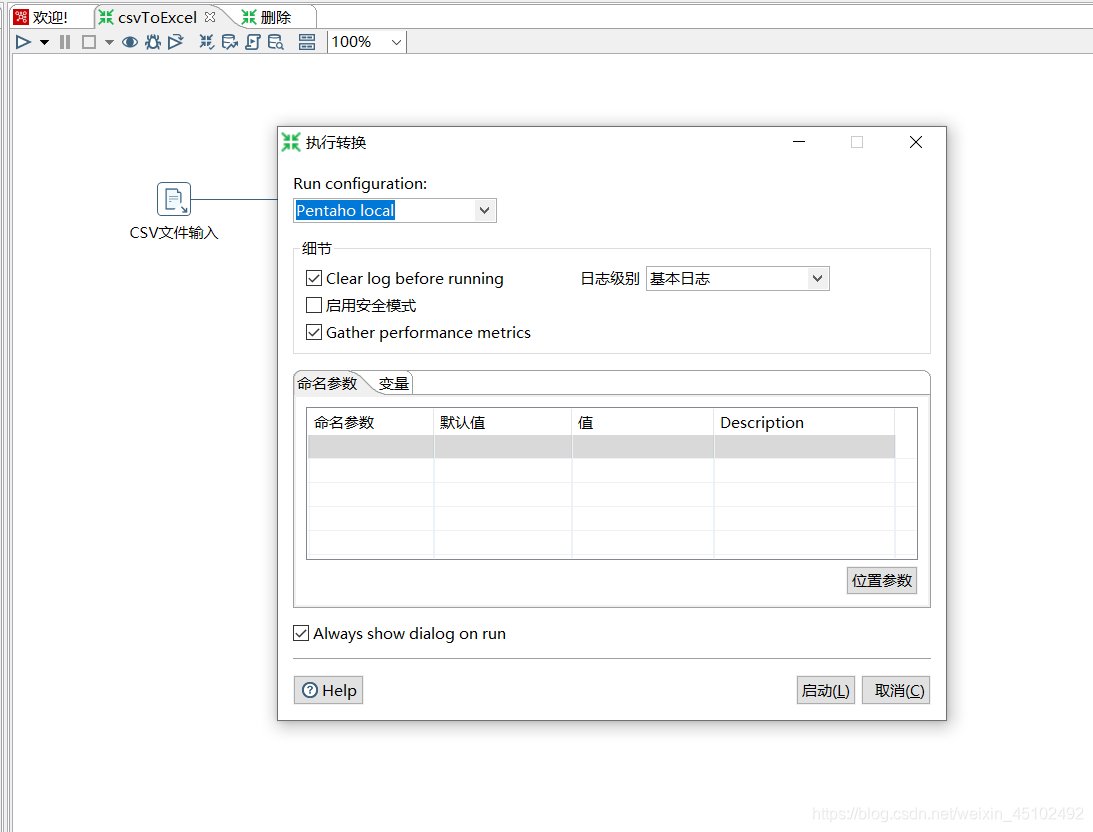The image size is (1093, 832).
Task: Open the Debug transformation icon
Action: (152, 42)
